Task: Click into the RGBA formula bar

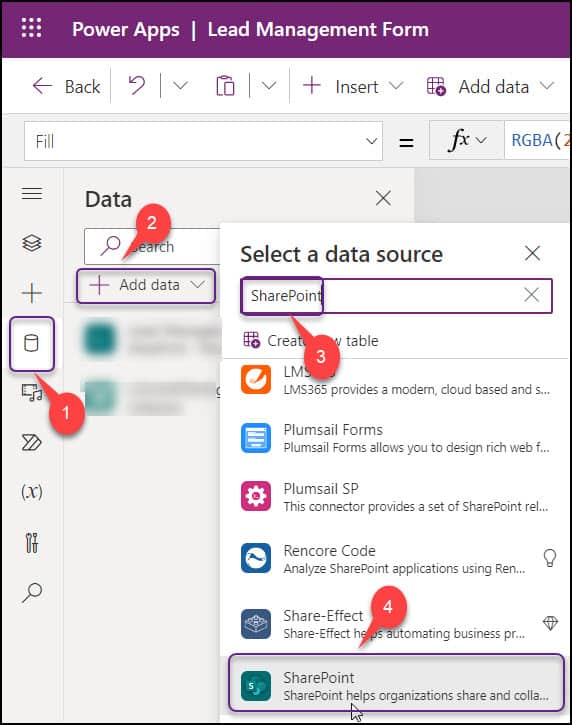Action: [537, 140]
